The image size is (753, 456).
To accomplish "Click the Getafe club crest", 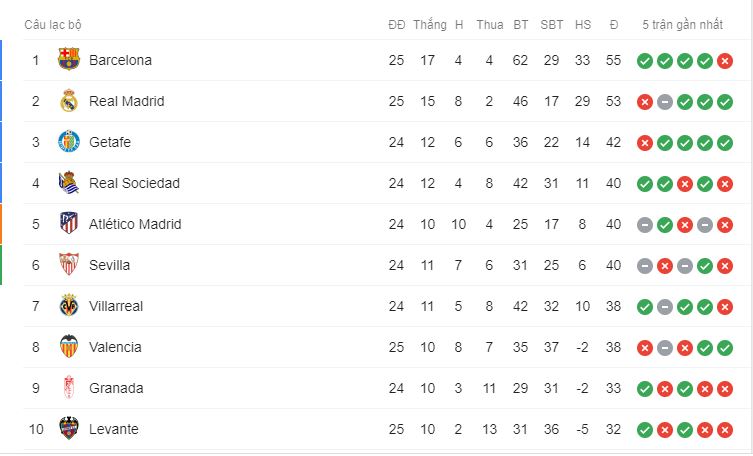I will point(69,142).
